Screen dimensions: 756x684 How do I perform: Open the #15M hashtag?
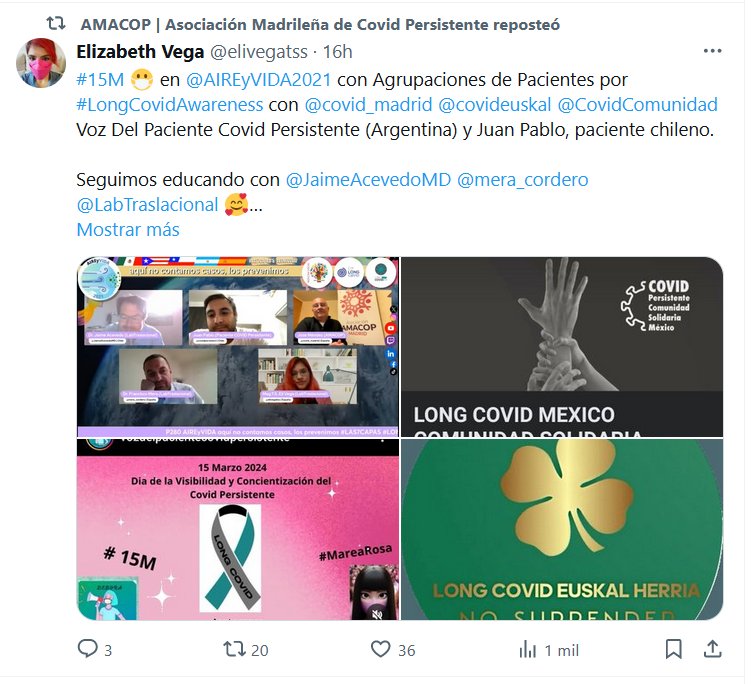click(x=100, y=80)
